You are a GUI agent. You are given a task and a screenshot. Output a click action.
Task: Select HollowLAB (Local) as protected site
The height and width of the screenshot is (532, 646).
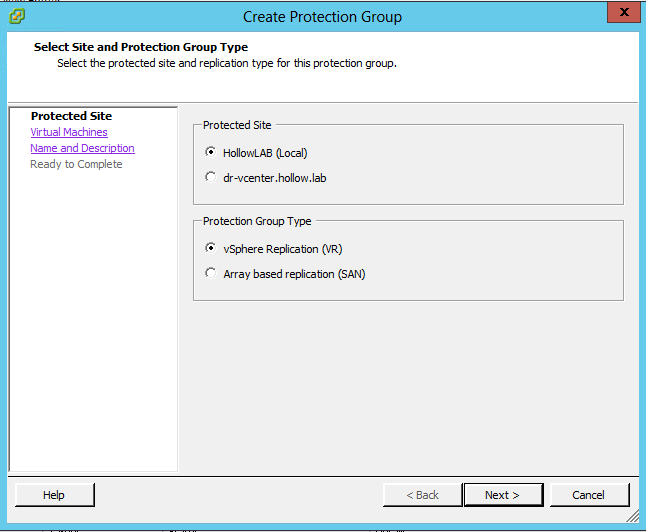pos(210,153)
